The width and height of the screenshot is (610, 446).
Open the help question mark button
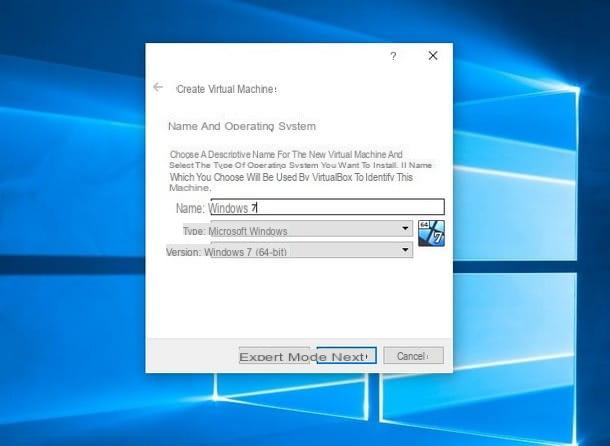(393, 56)
